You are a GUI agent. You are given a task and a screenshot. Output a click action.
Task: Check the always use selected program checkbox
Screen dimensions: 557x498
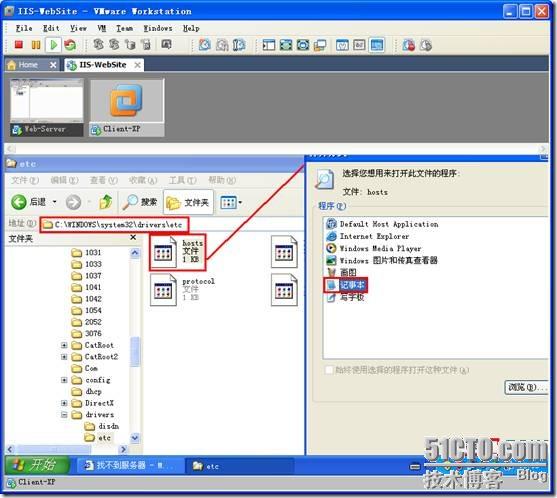tap(329, 370)
